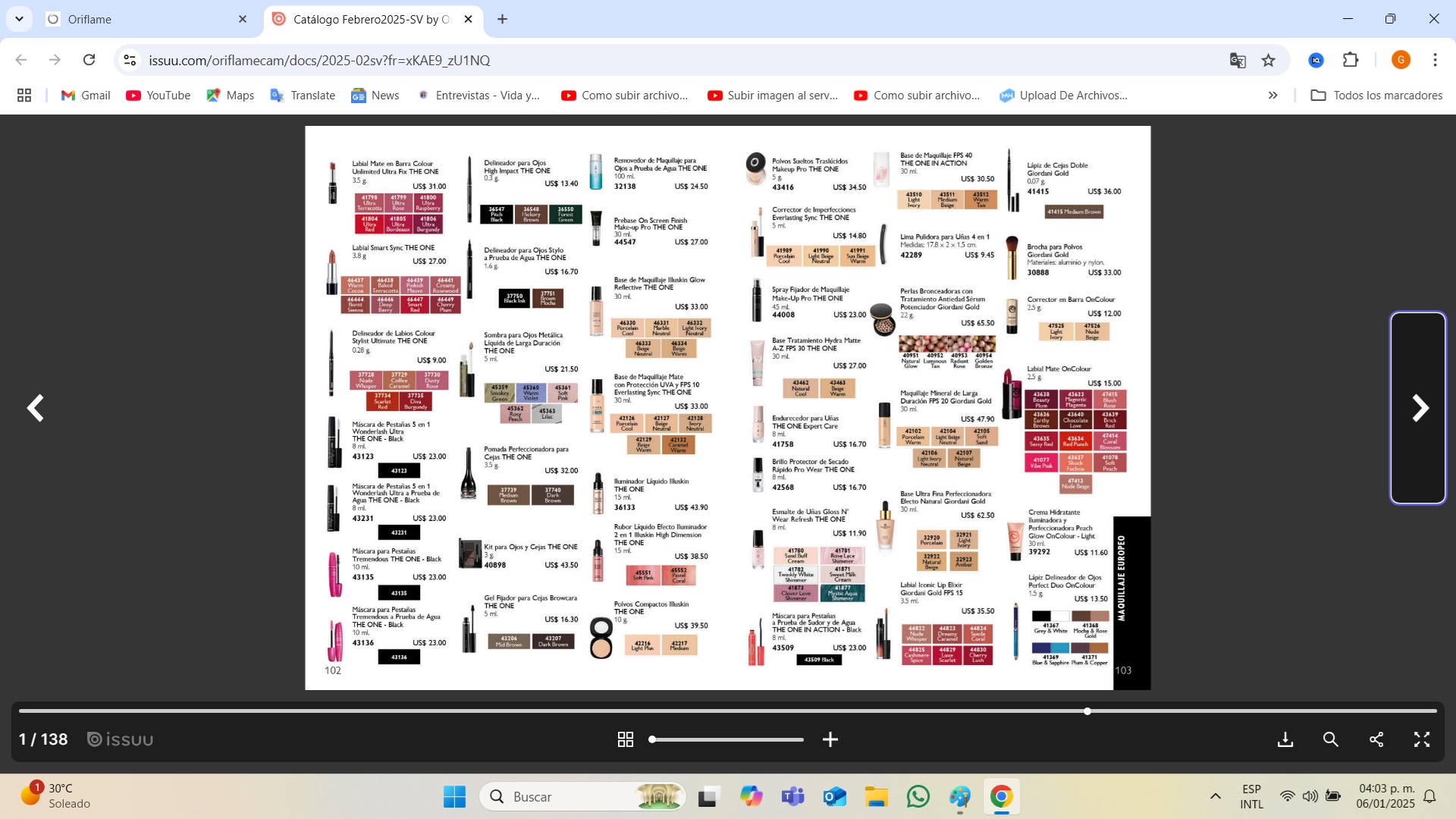1456x819 pixels.
Task: Expand the tab search dropdown
Action: pos(19,19)
